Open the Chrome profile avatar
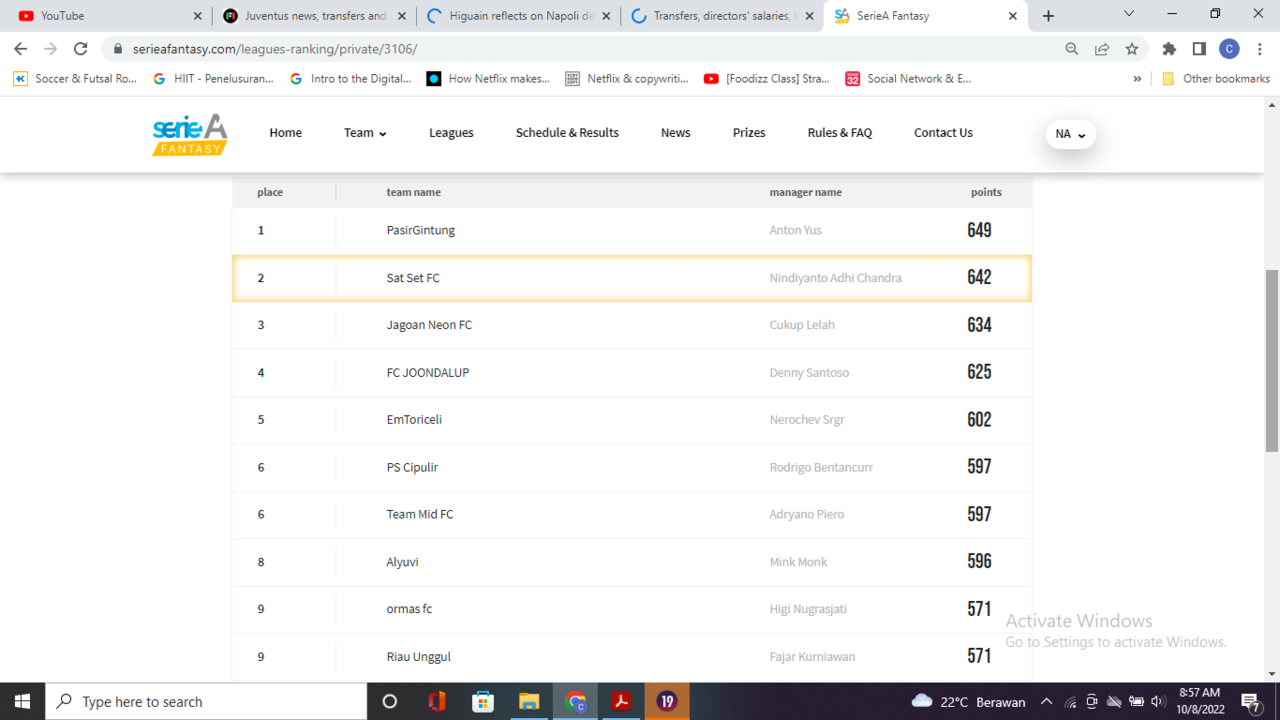The height and width of the screenshot is (720, 1280). point(1229,48)
